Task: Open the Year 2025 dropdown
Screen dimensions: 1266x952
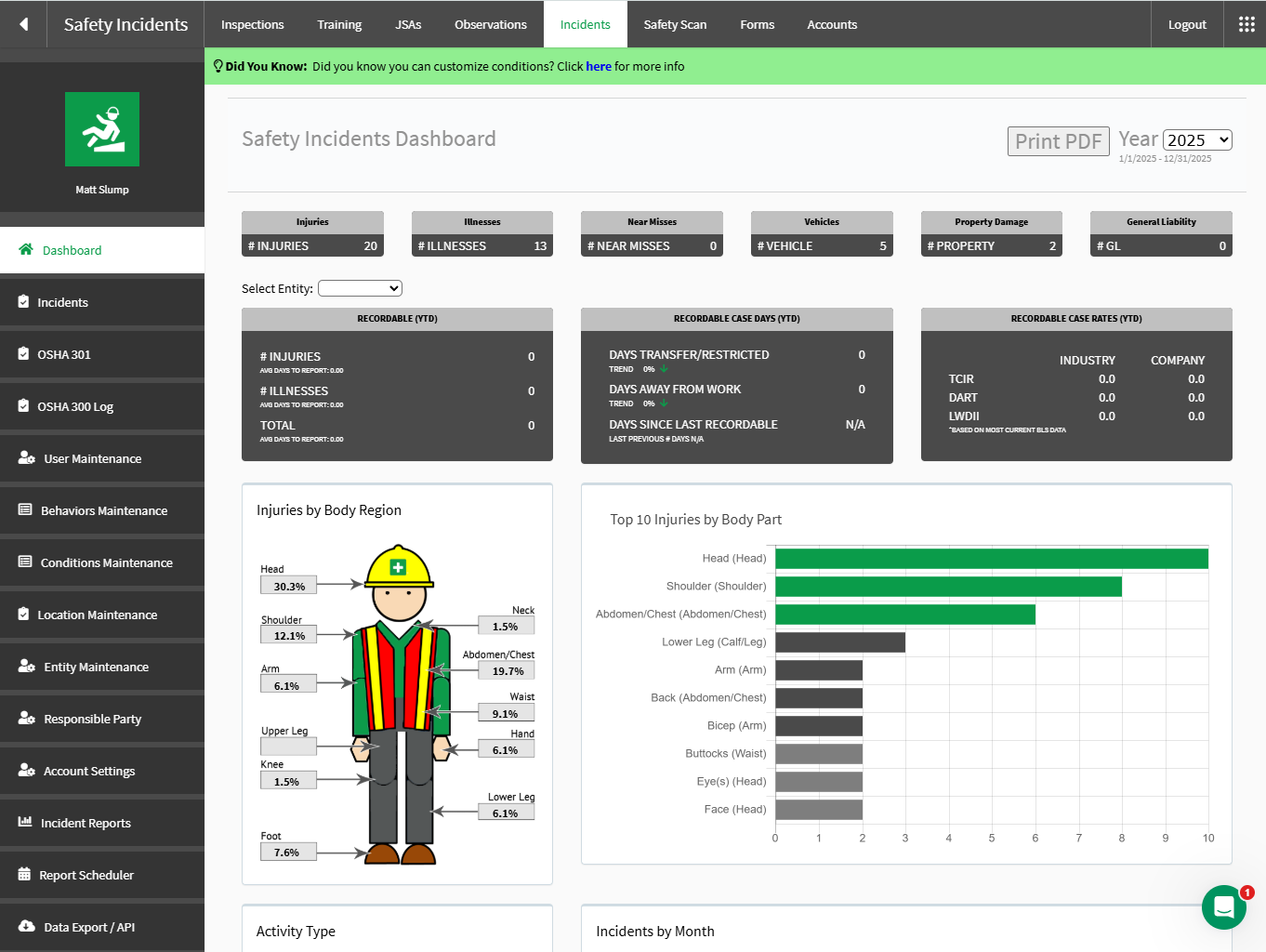Action: click(1197, 139)
